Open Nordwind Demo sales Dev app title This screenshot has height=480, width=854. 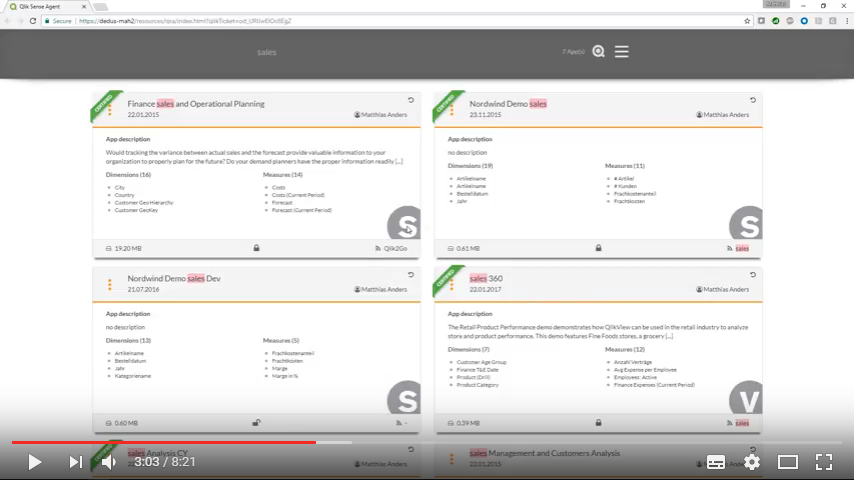tap(174, 278)
